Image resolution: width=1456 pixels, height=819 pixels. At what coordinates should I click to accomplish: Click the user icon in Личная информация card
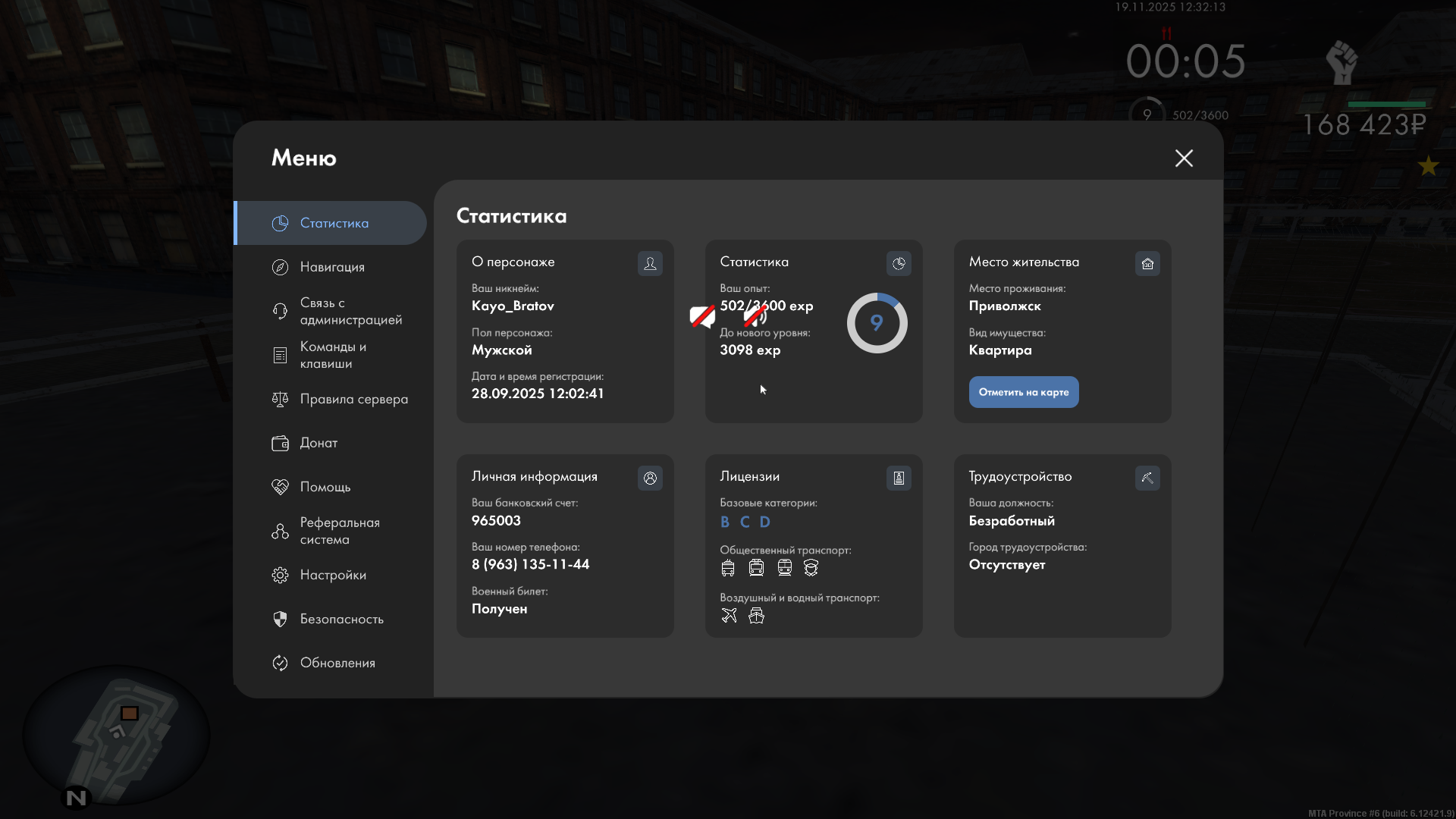650,478
